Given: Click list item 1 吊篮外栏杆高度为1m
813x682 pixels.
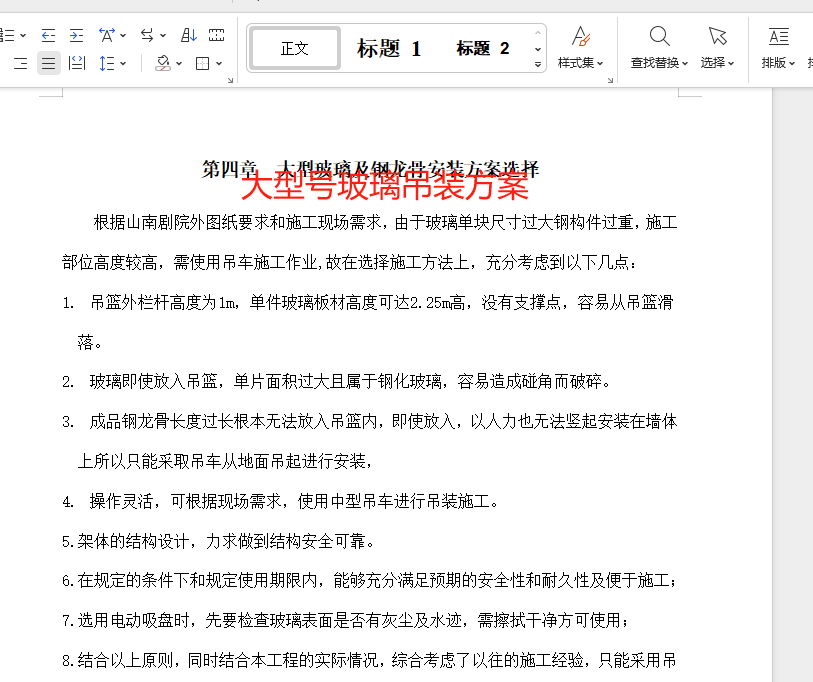Looking at the screenshot, I should click(x=368, y=302).
